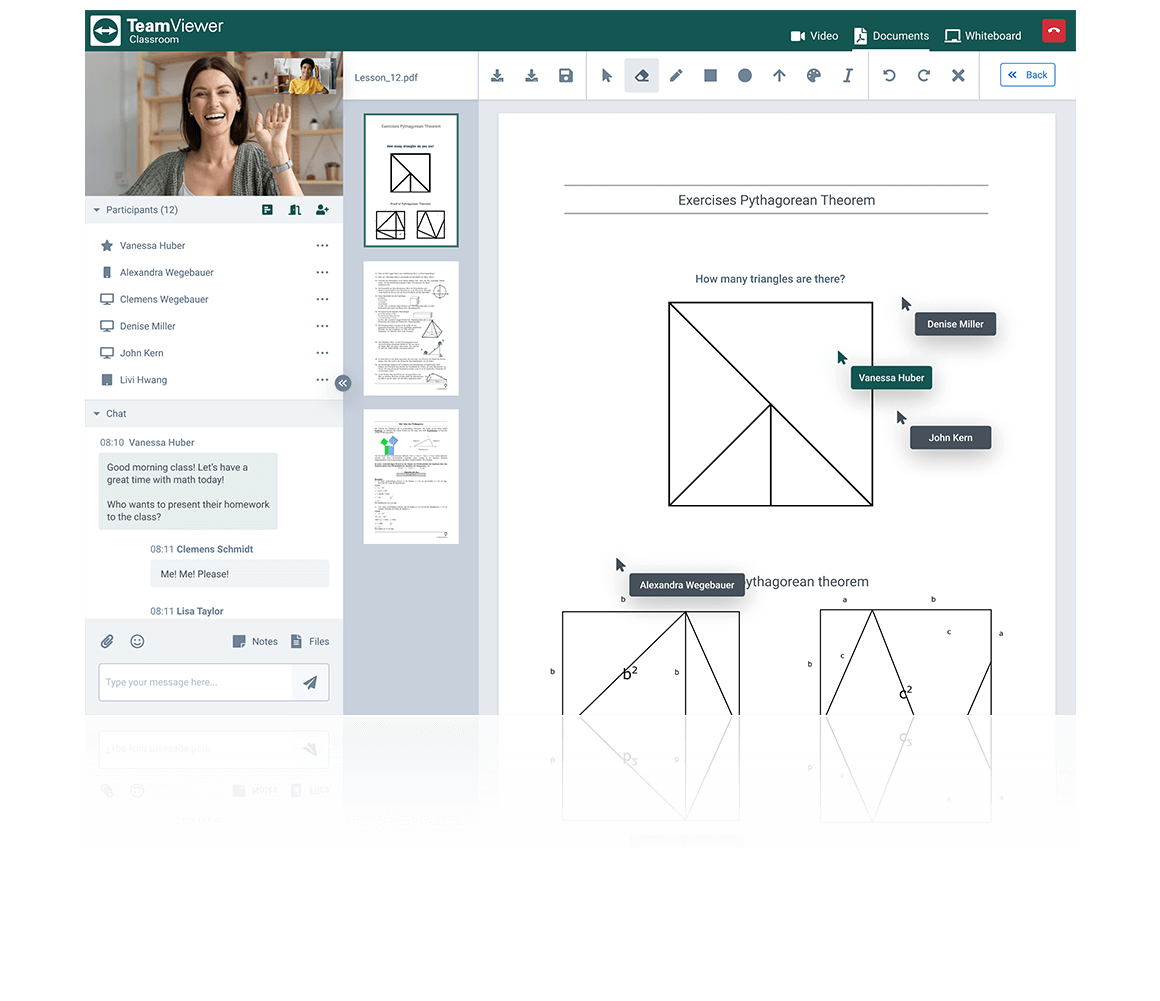Select the arrow drawing tool
Image resolution: width=1160 pixels, height=1001 pixels.
(x=779, y=76)
